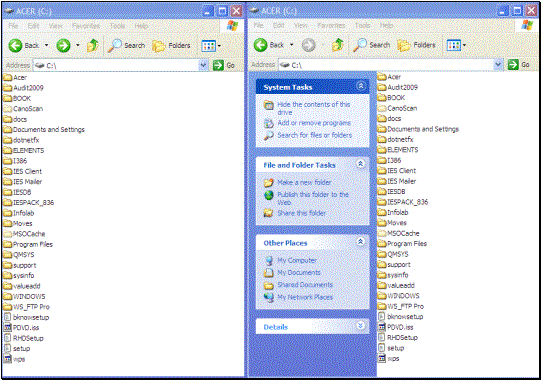Screen dimensions: 541x380
Task: Open address bar dropdown in right window
Action: pos(498,64)
